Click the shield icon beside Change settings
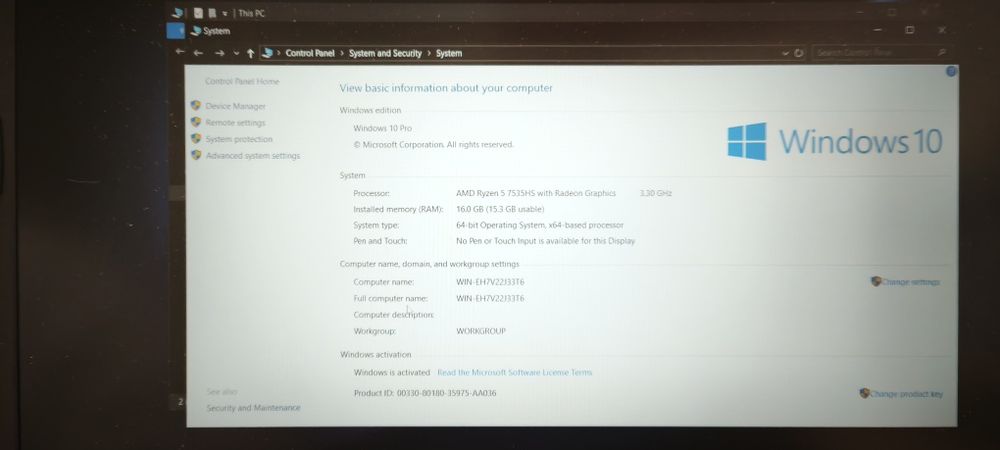This screenshot has height=450, width=1000. coord(876,281)
